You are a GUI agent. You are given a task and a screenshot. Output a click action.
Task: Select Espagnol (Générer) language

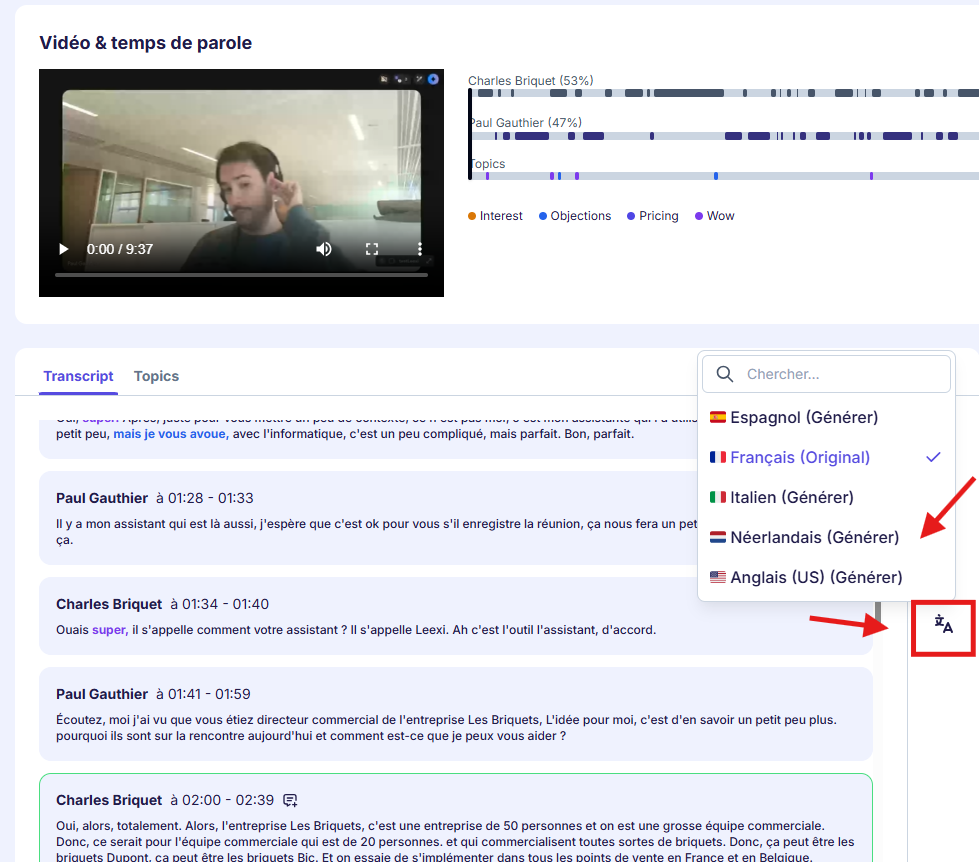click(826, 417)
